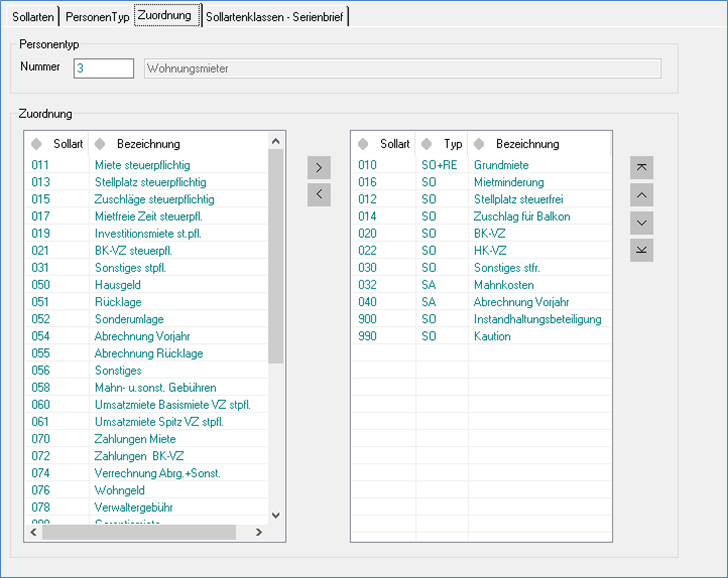Open Sollartenklassen - Serienbrief tab
The image size is (728, 578).
[x=274, y=17]
